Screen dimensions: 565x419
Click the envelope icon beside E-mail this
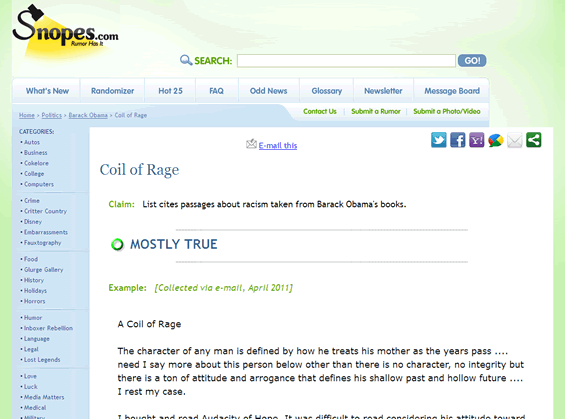[251, 144]
